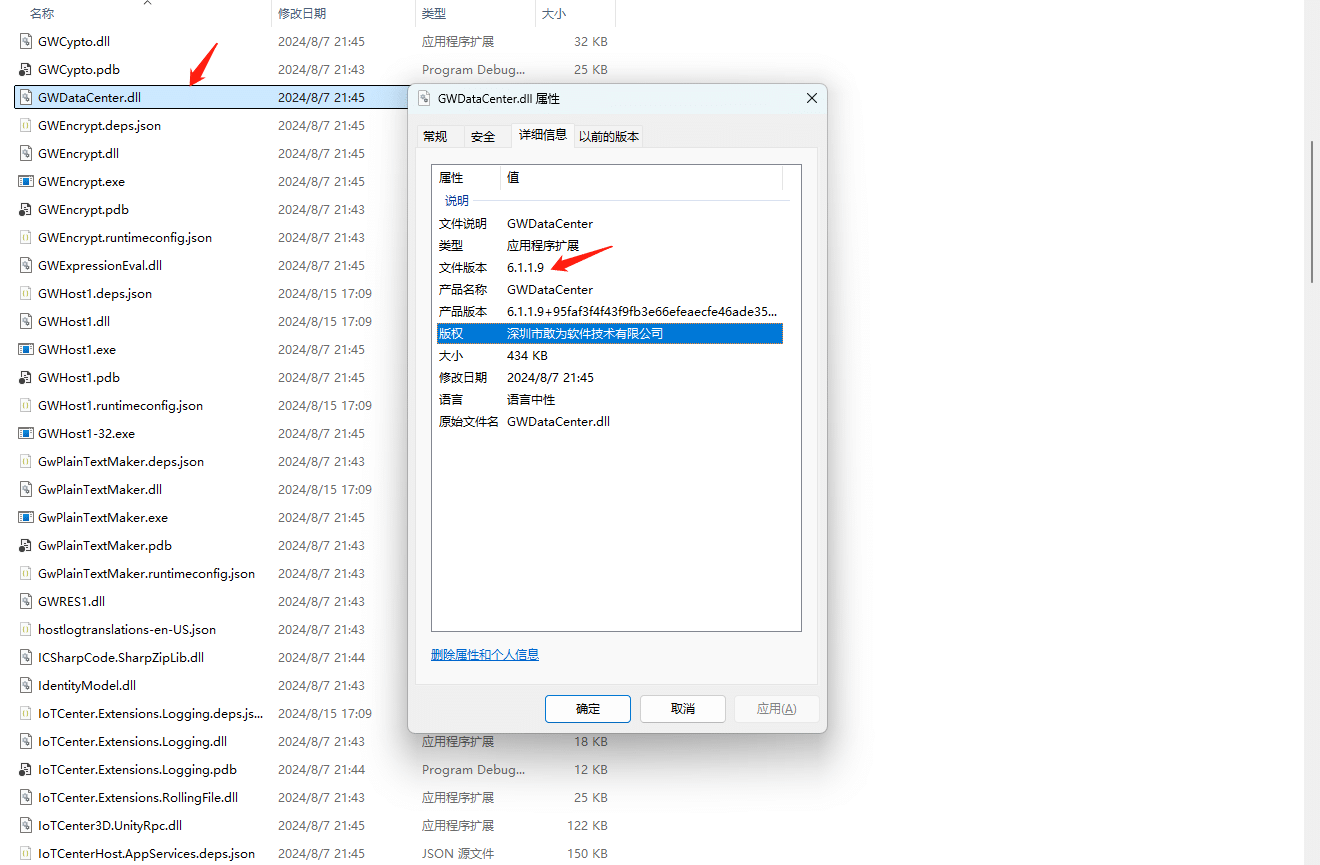The height and width of the screenshot is (865, 1320).
Task: Click the ICSharpCode.SharpZipLib.dll file icon
Action: click(26, 658)
